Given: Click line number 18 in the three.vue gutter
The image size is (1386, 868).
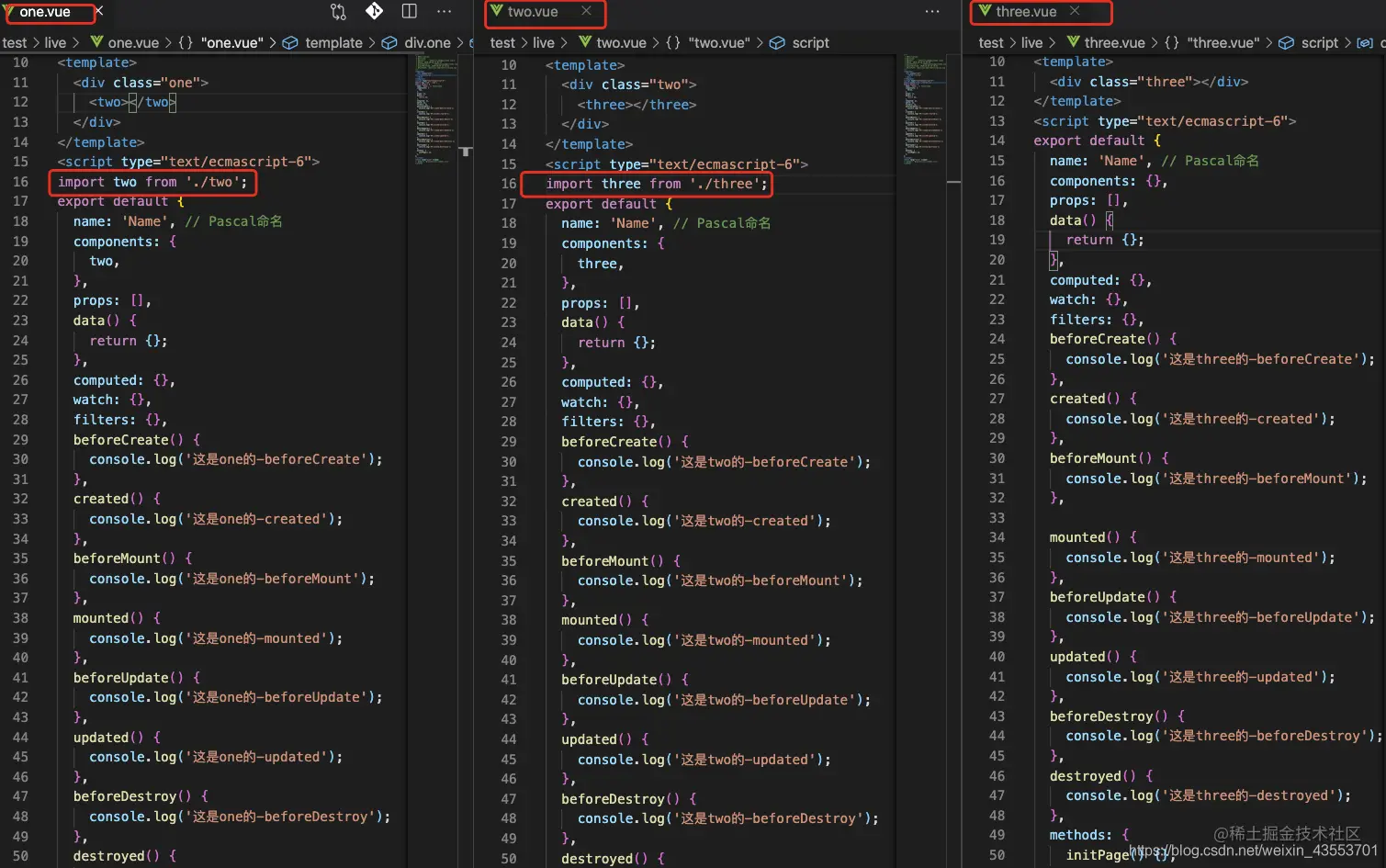Looking at the screenshot, I should pyautogui.click(x=997, y=220).
